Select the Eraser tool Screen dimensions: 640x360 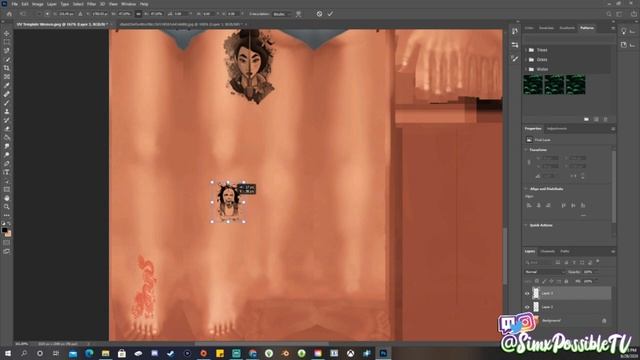(x=7, y=129)
